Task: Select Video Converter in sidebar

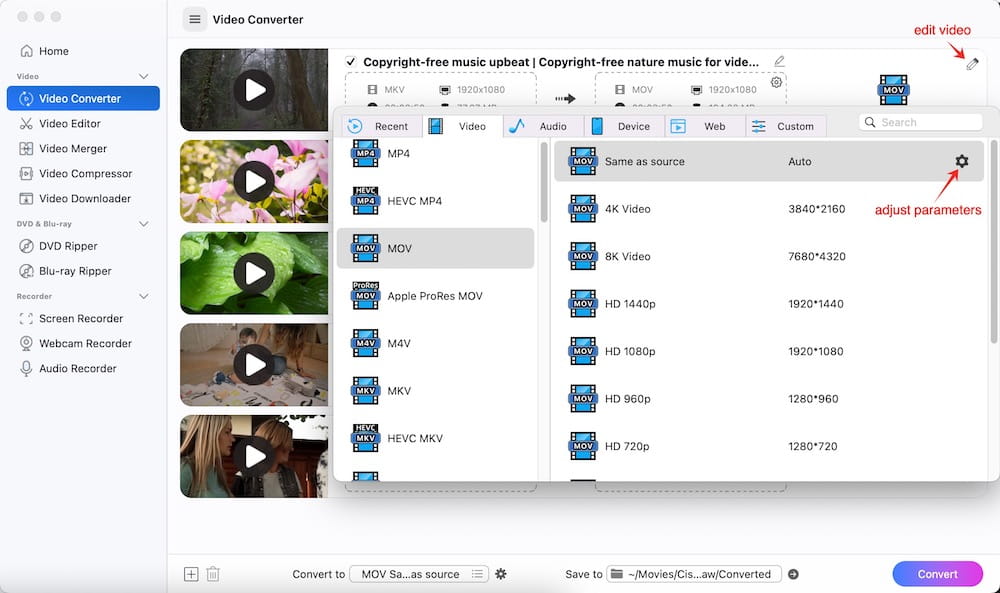Action: point(83,98)
